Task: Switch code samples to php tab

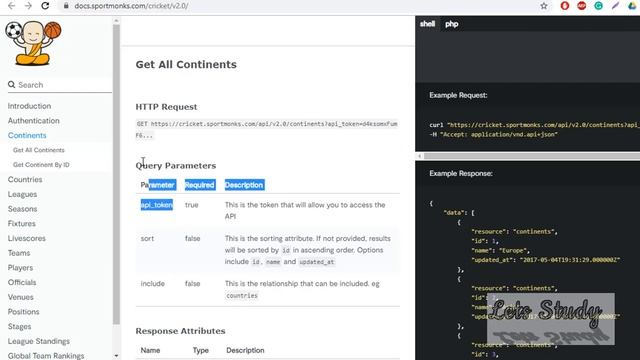Action: [451, 24]
